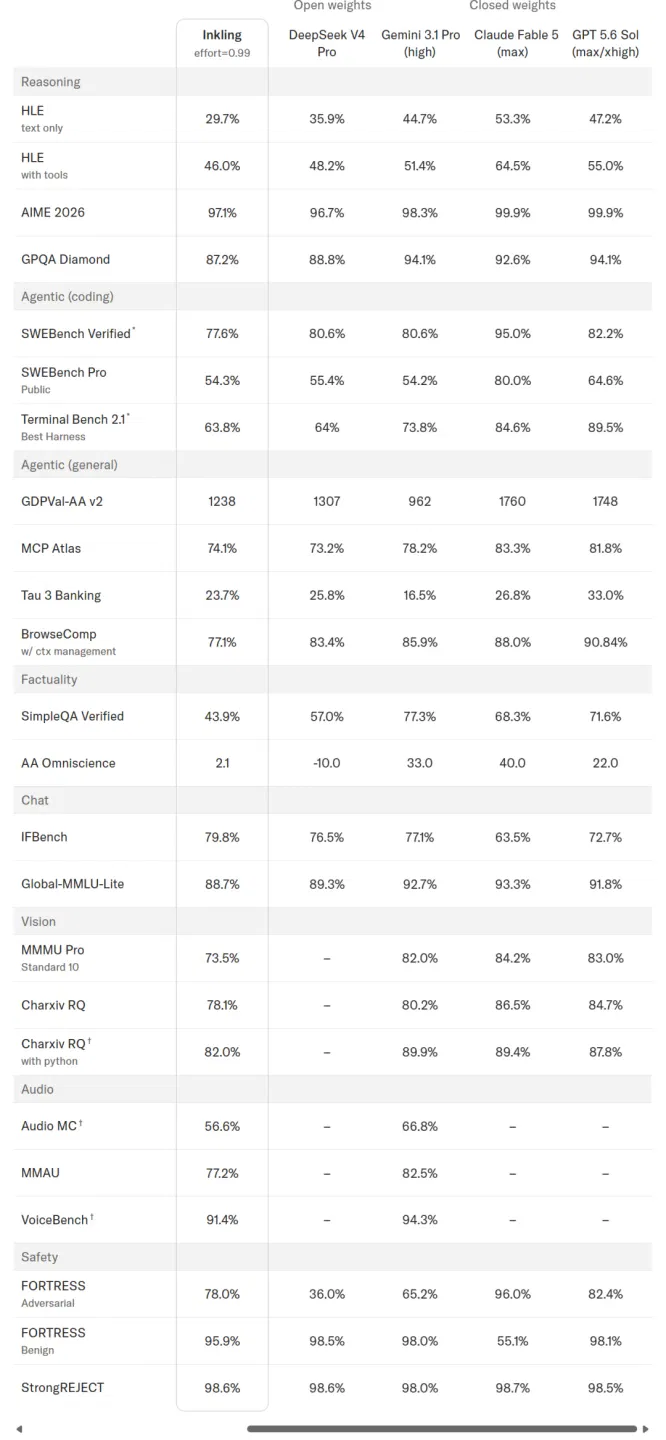
Task: Click the left scroll arrow at bottom
Action: click(19, 1429)
